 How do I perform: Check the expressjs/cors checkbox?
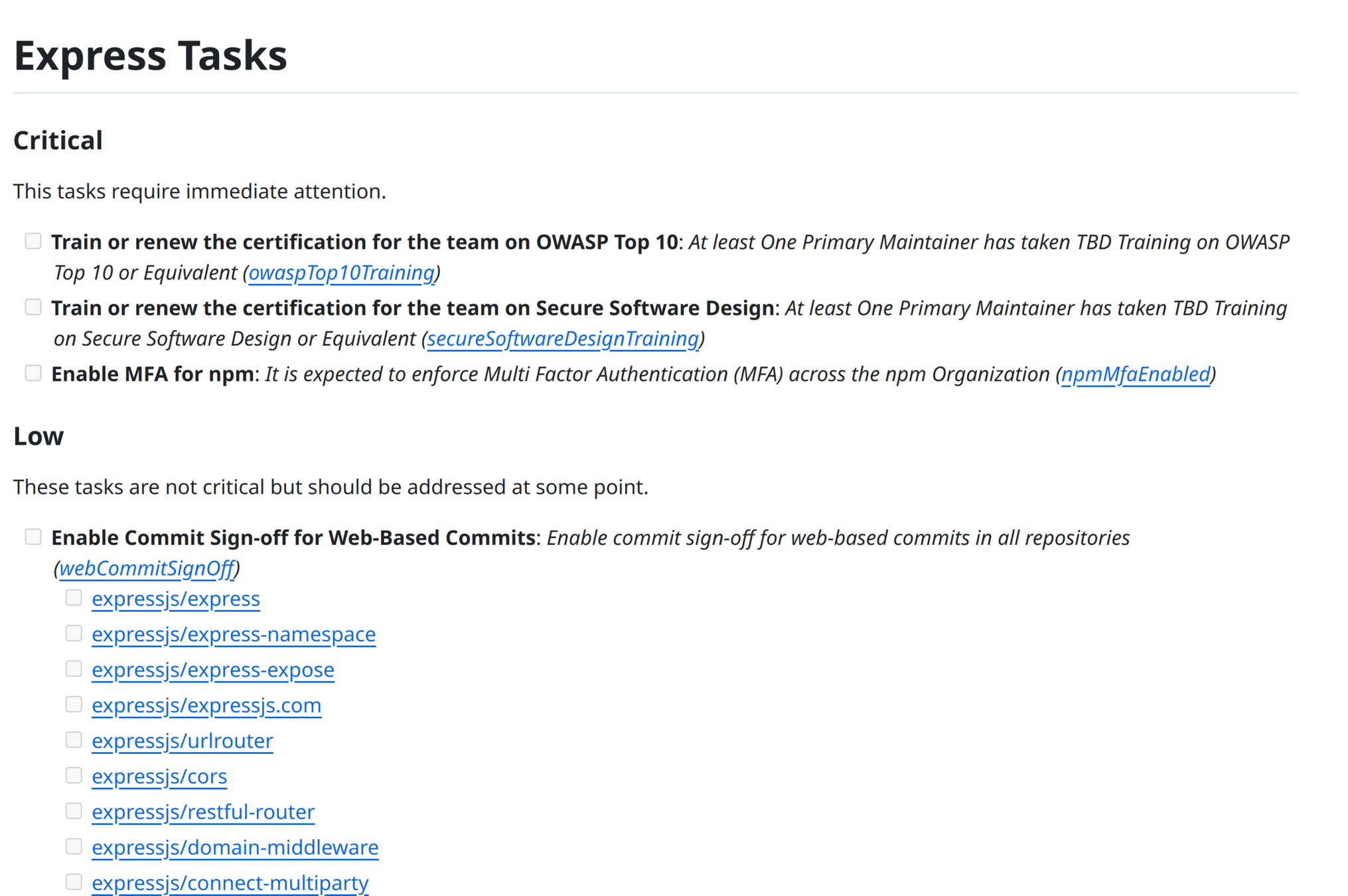74,775
